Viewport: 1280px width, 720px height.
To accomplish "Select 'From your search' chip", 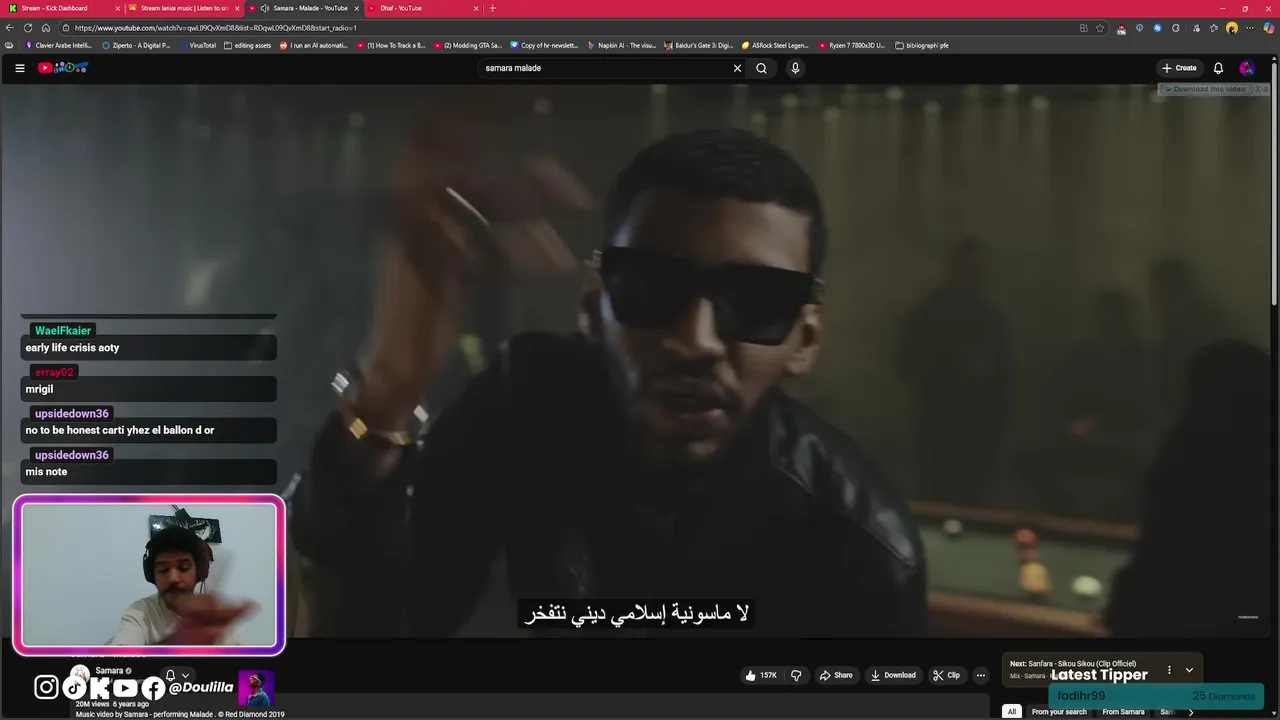I will tap(1059, 712).
